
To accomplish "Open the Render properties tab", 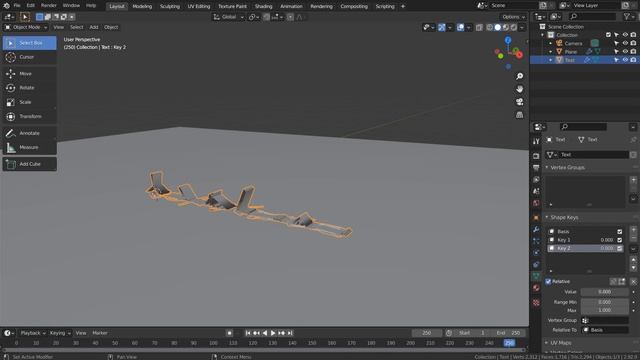I will coord(536,156).
